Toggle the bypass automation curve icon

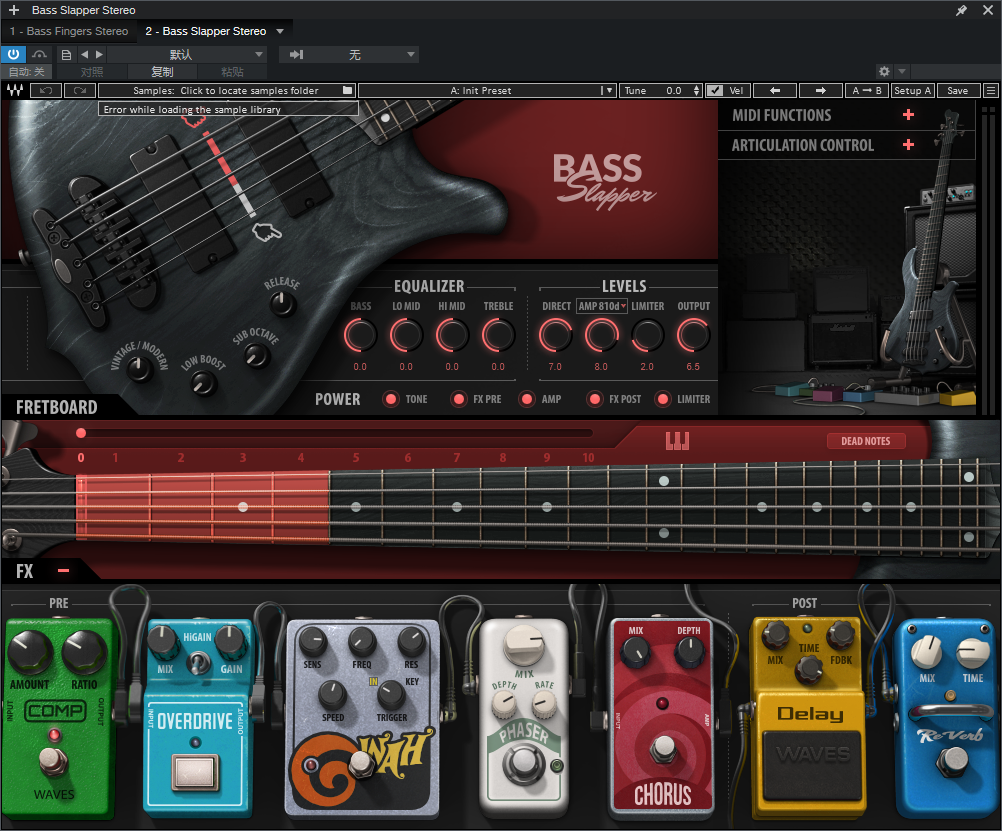click(40, 55)
